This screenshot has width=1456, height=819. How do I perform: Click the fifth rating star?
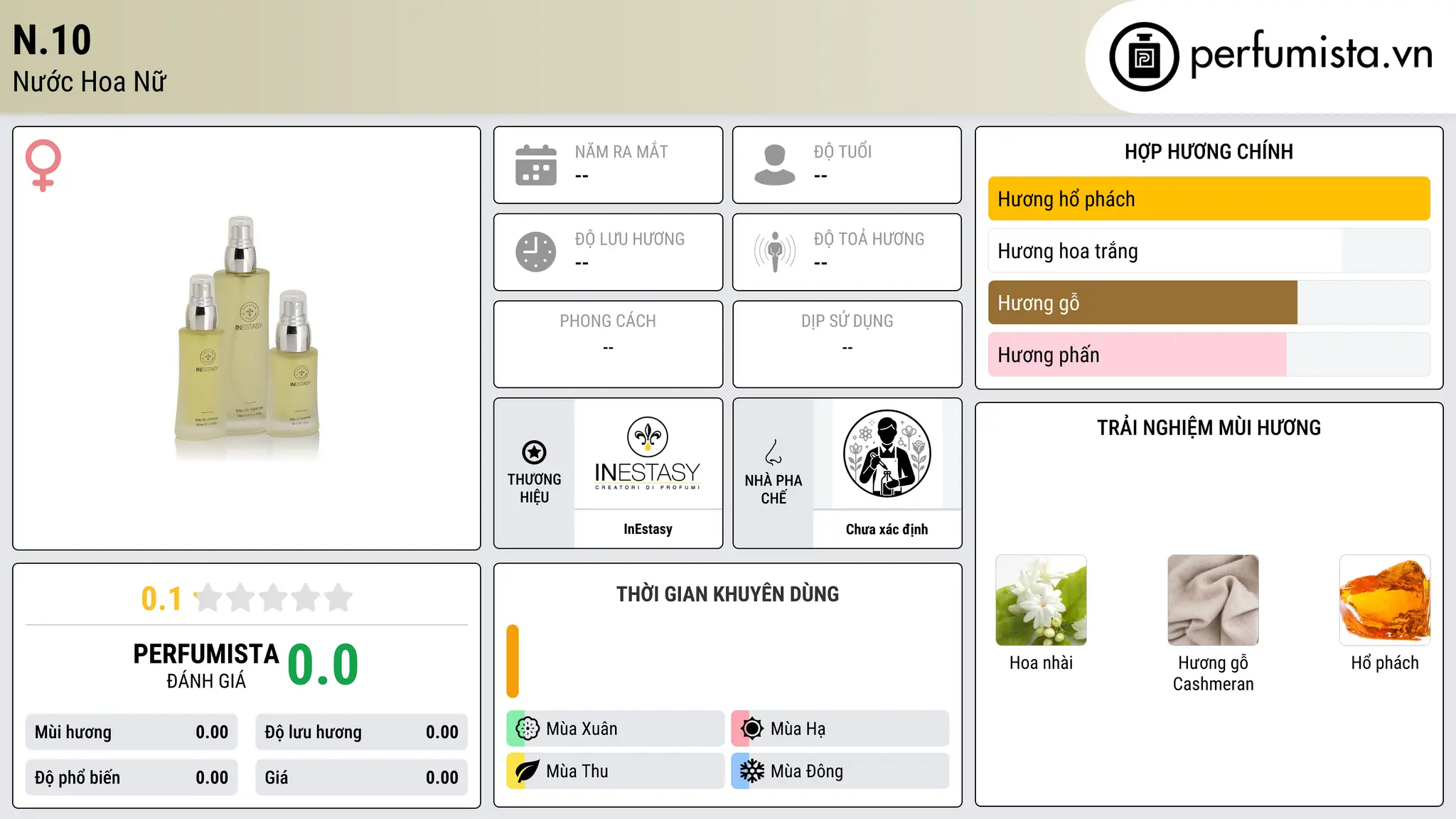tap(338, 598)
